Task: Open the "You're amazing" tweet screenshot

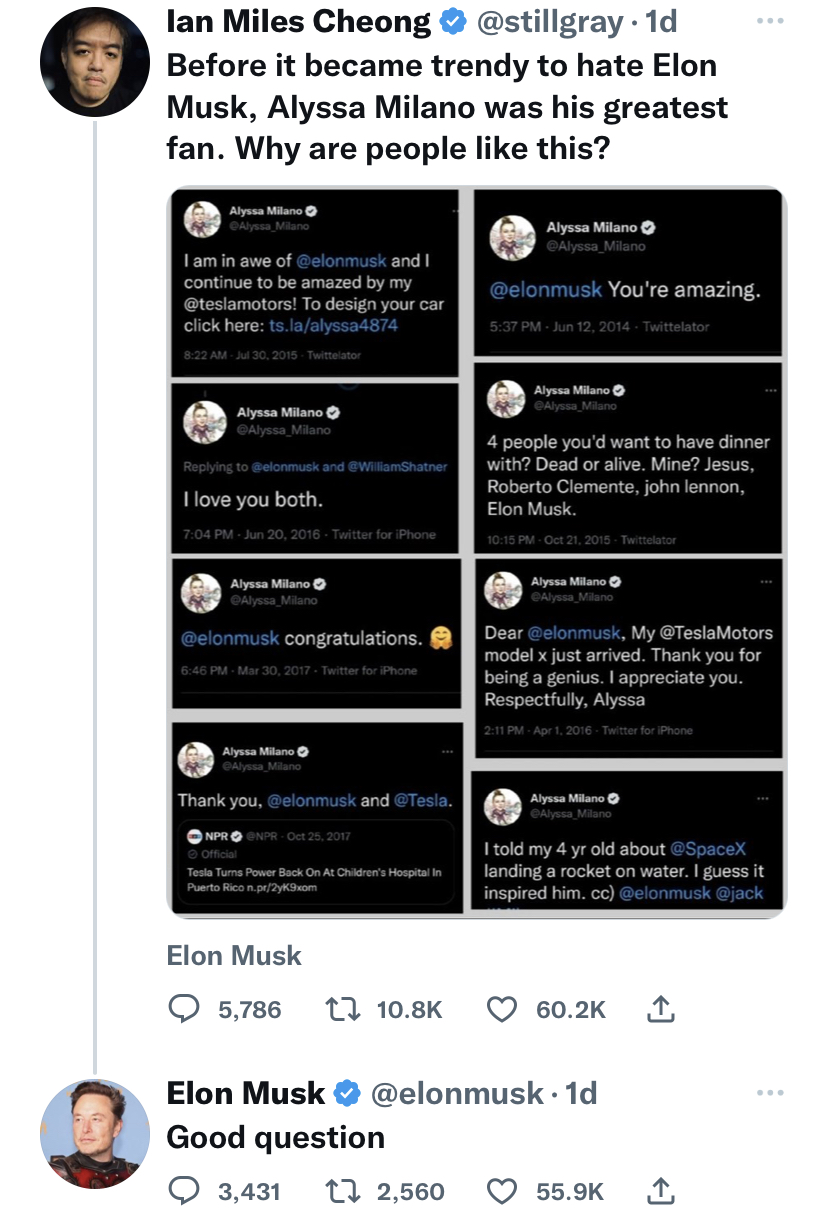Action: point(627,274)
